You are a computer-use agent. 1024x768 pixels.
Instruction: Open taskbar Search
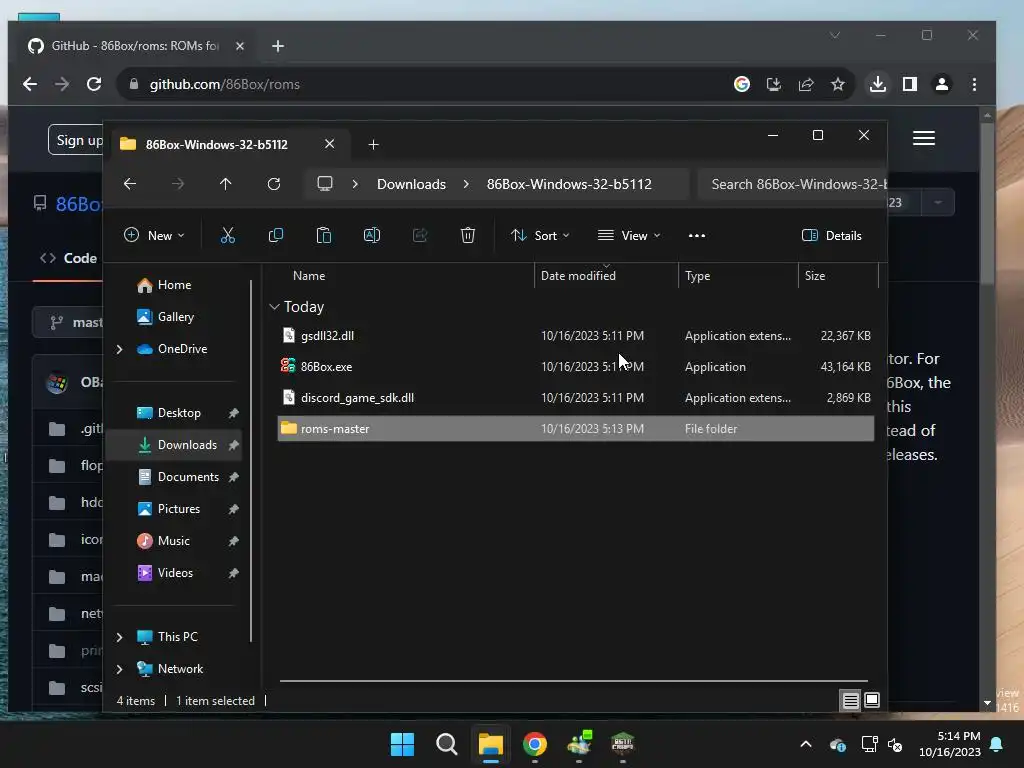[447, 744]
